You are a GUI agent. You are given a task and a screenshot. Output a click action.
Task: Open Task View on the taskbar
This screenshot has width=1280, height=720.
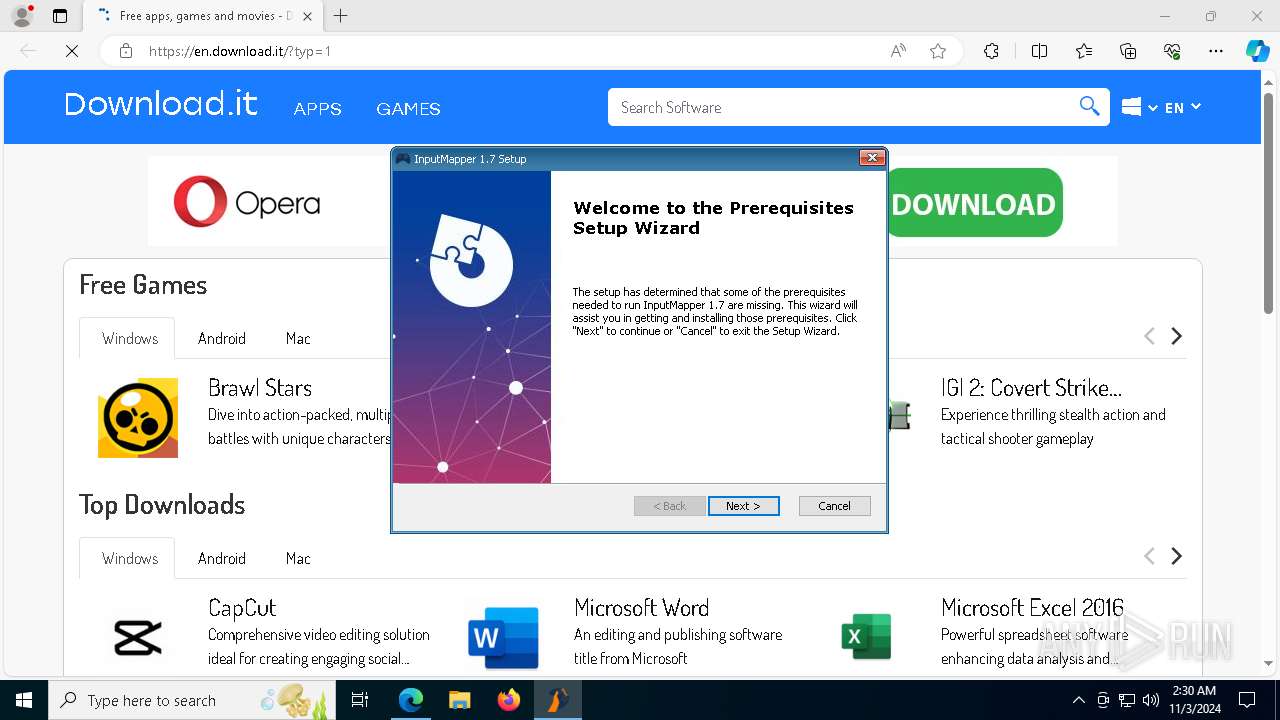361,700
